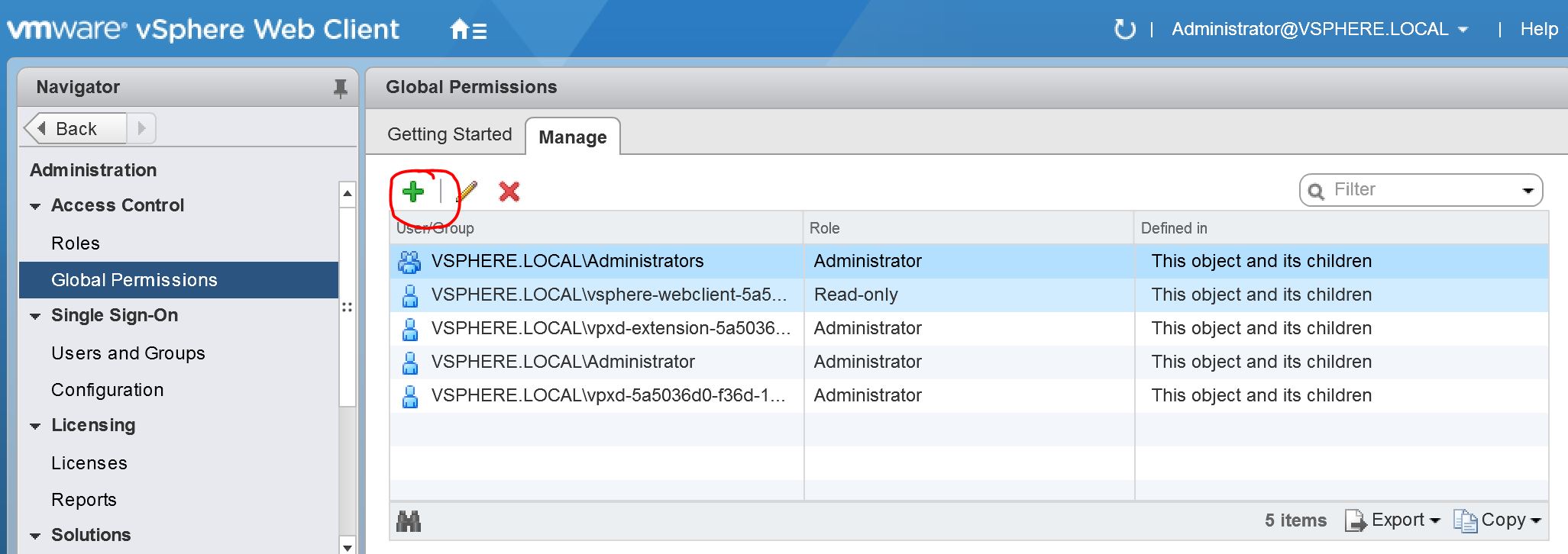Switch to the Getting Started tab

(449, 134)
